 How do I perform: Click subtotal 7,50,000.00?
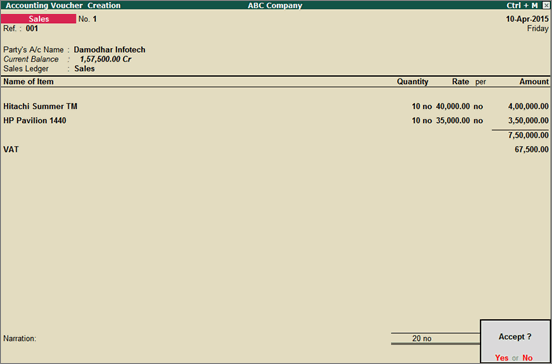point(528,135)
